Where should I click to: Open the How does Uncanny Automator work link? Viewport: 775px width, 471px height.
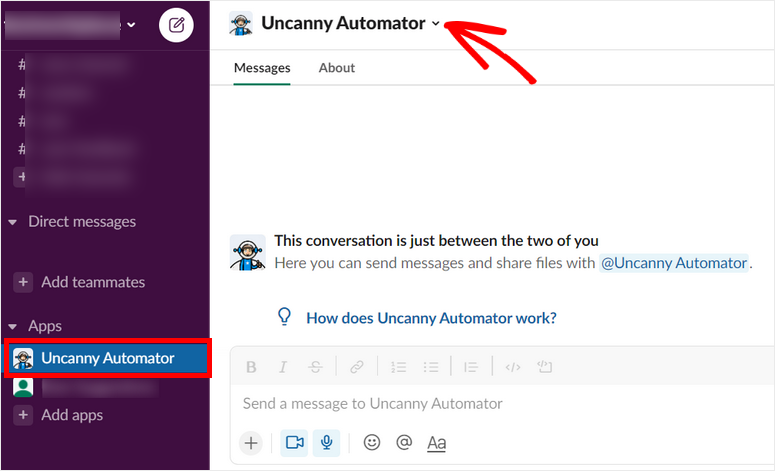click(x=431, y=318)
